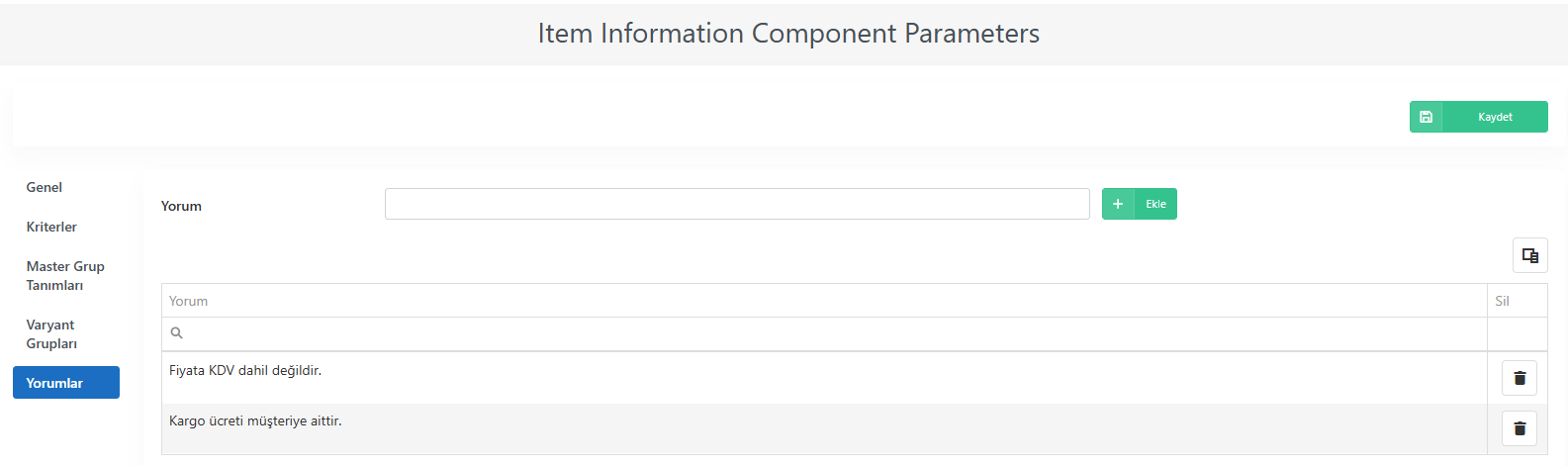Go to the Varyant Grupları section
The height and width of the screenshot is (466, 1568).
(x=51, y=333)
